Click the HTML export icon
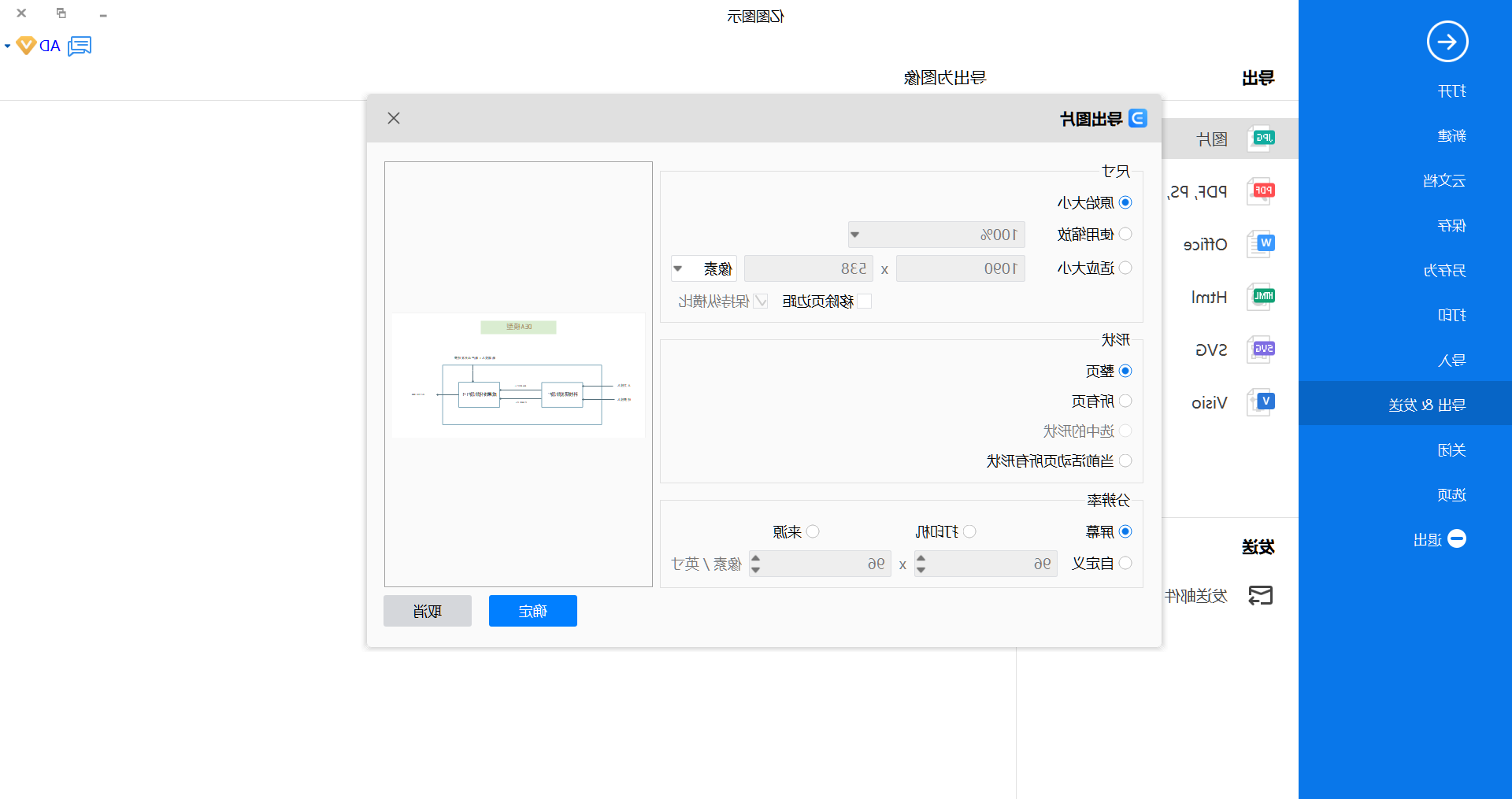This screenshot has height=799, width=1512. click(x=1261, y=297)
